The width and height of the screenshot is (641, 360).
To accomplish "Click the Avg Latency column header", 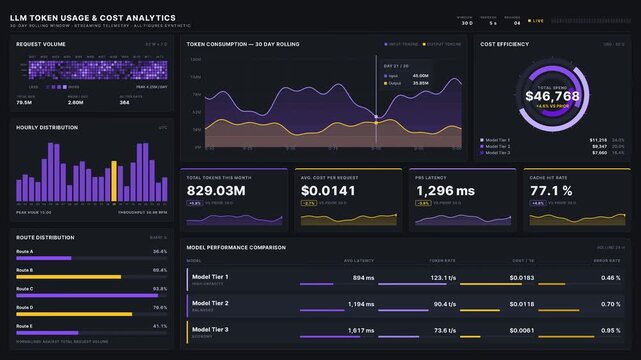I will pos(359,261).
